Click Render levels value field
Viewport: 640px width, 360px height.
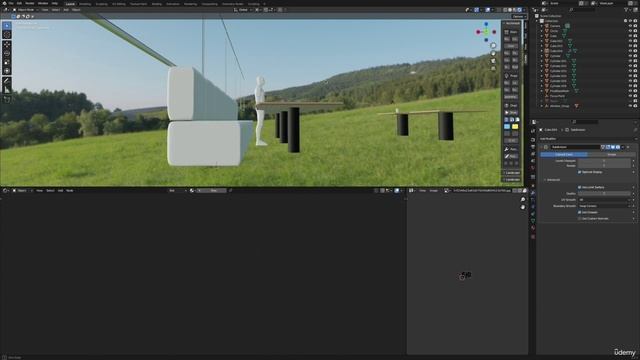pyautogui.click(x=605, y=166)
